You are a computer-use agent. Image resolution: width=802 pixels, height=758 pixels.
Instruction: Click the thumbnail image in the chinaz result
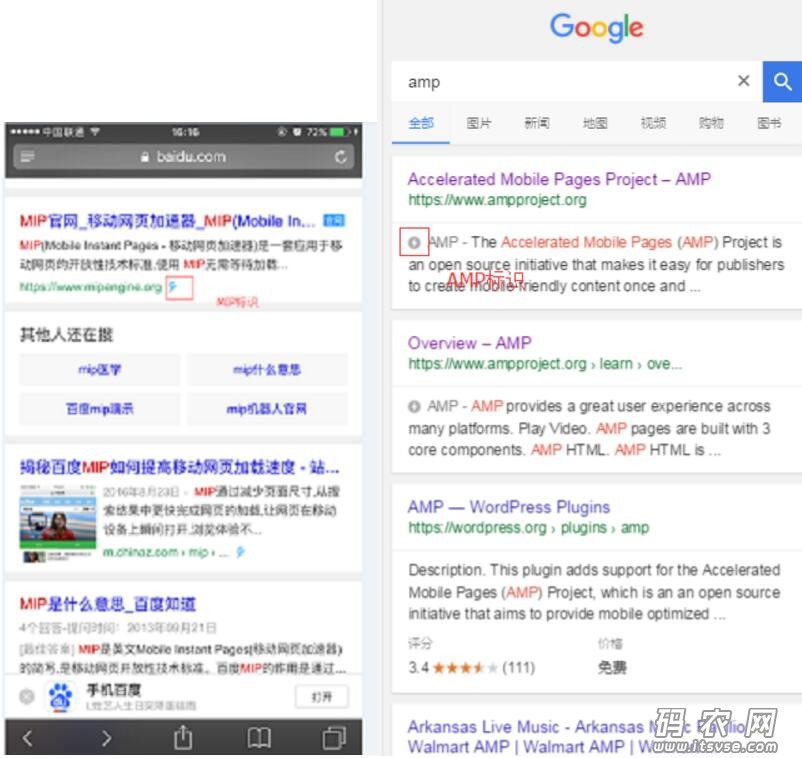click(x=58, y=522)
